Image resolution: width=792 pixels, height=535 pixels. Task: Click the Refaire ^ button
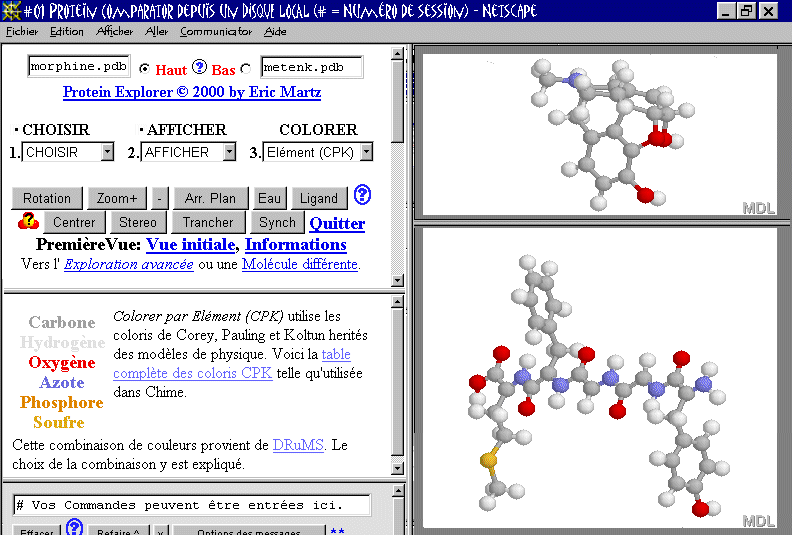[x=119, y=530]
